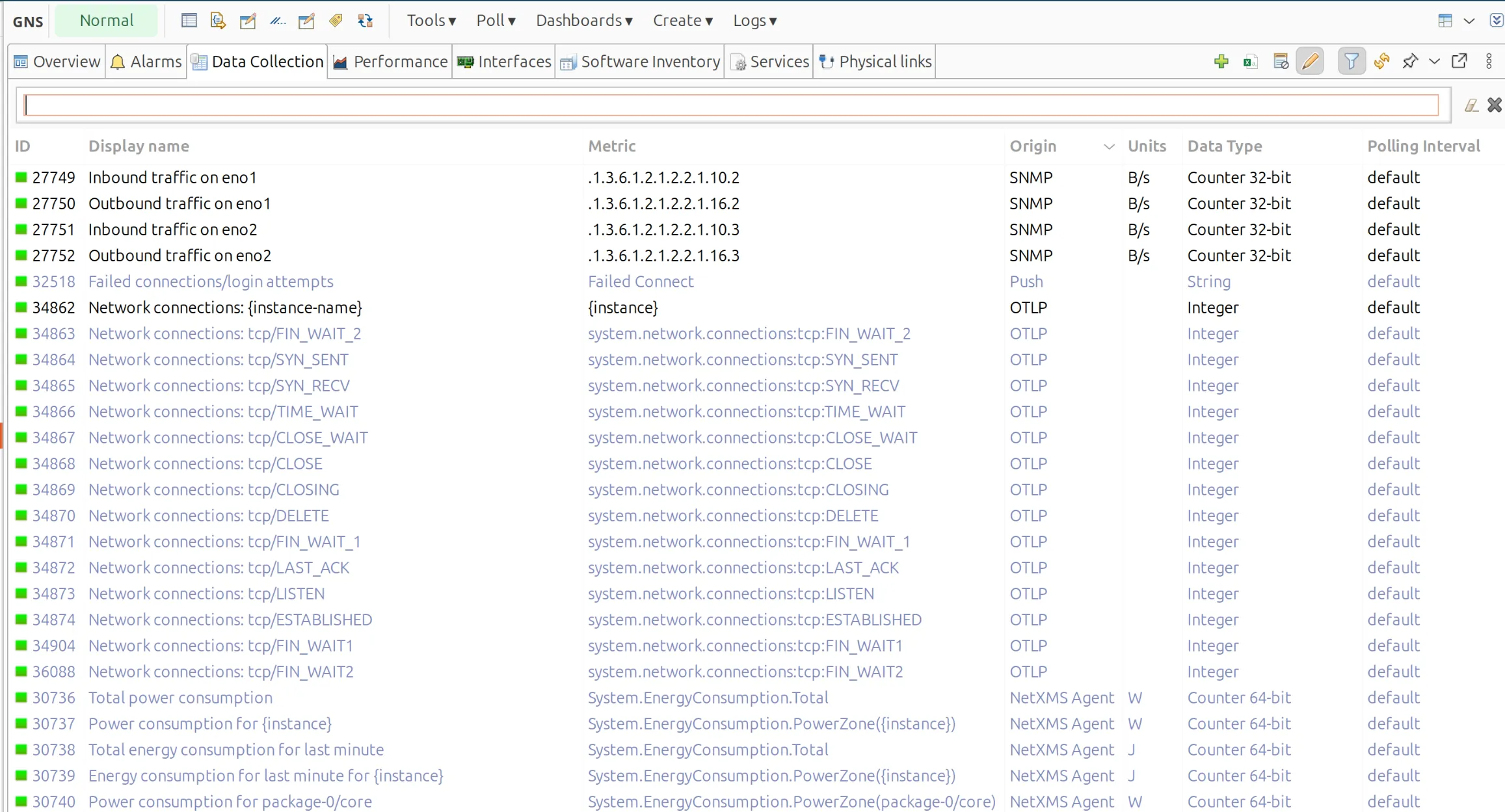Click the Normal status indicator
Image resolution: width=1505 pixels, height=812 pixels.
[x=107, y=21]
